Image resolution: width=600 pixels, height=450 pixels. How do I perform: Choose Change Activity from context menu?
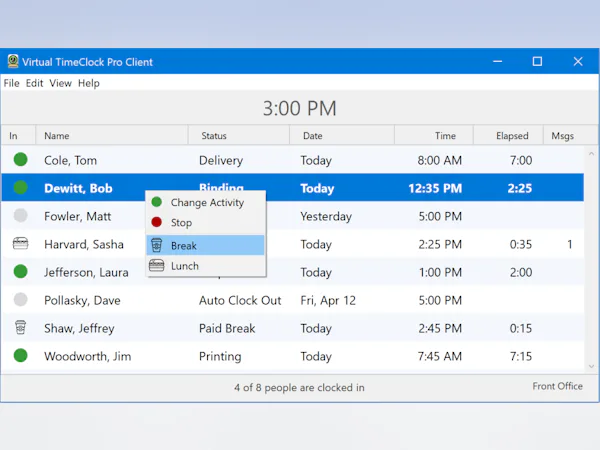[207, 202]
